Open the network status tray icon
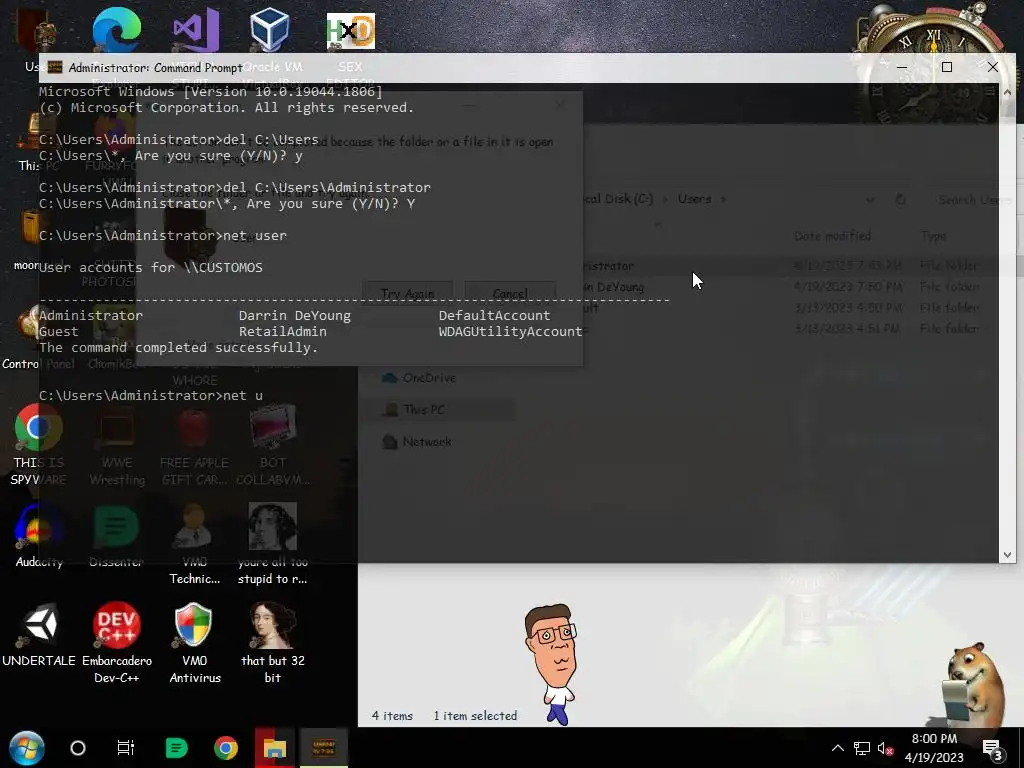 click(x=862, y=748)
